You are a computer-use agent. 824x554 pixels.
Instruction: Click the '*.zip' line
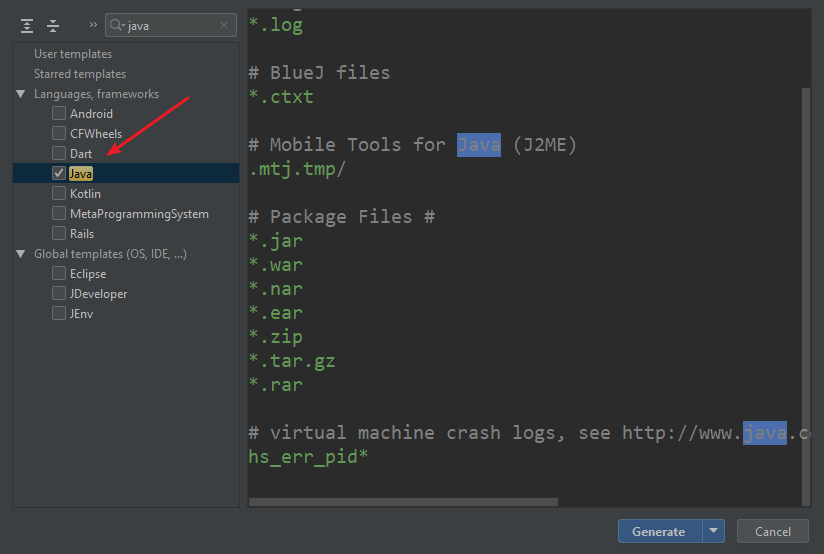click(x=276, y=337)
